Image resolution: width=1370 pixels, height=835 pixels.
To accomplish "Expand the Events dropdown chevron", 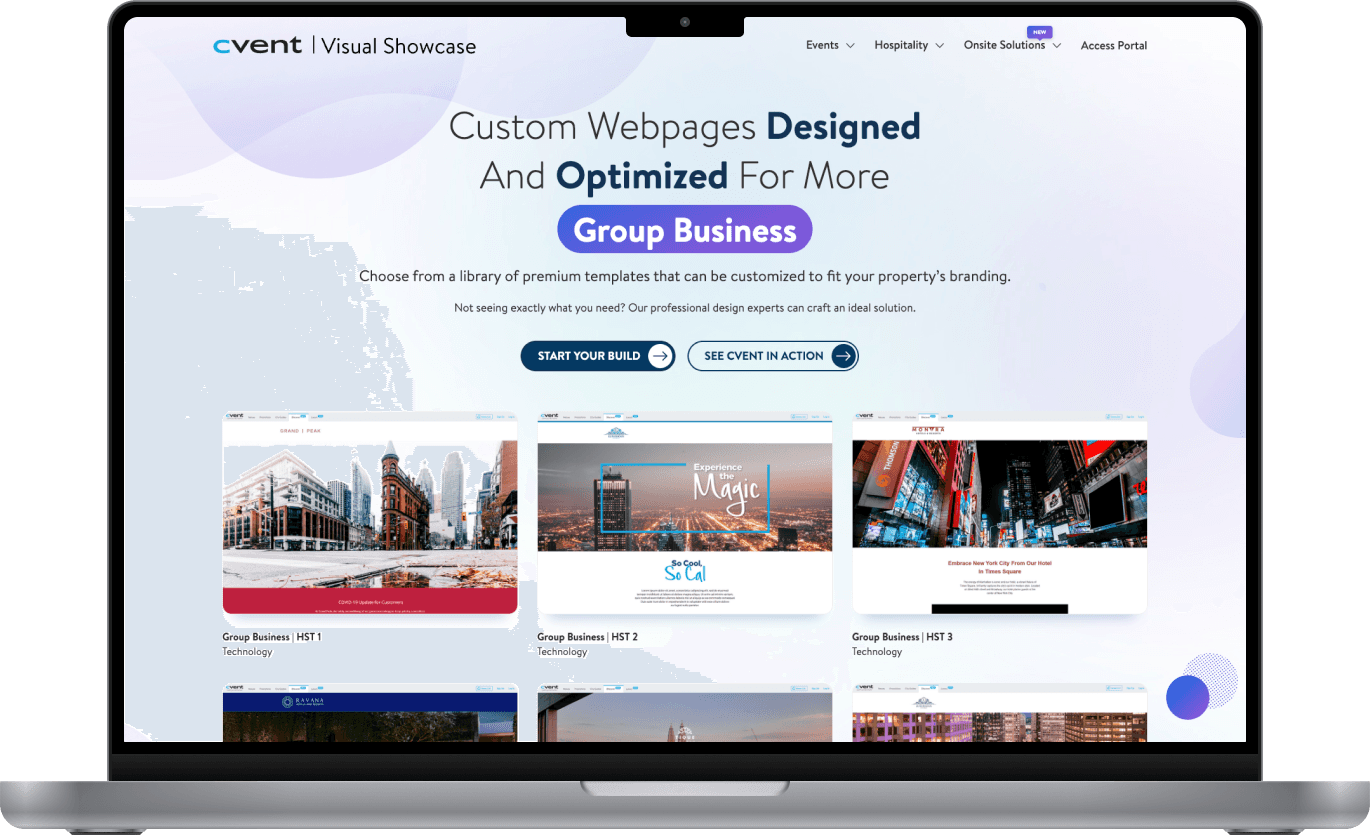I will [x=850, y=46].
